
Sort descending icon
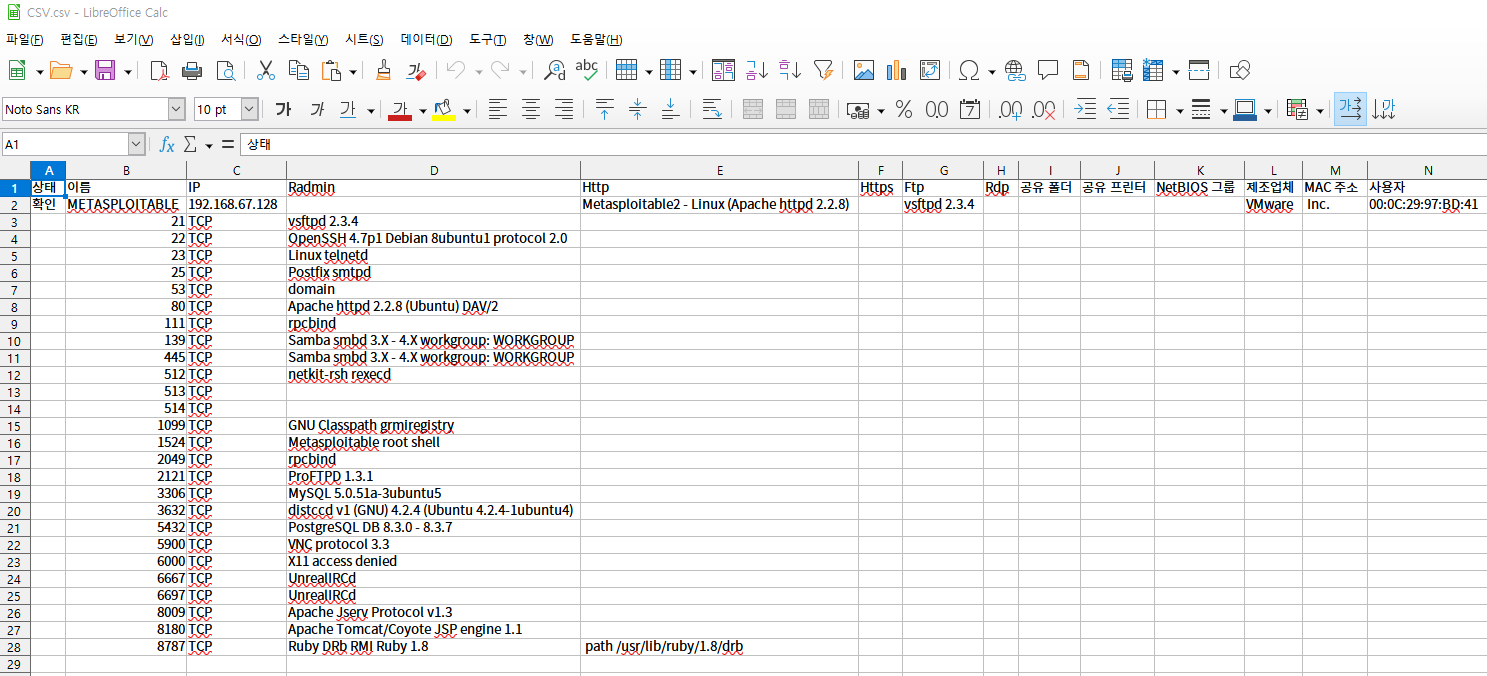pos(790,70)
